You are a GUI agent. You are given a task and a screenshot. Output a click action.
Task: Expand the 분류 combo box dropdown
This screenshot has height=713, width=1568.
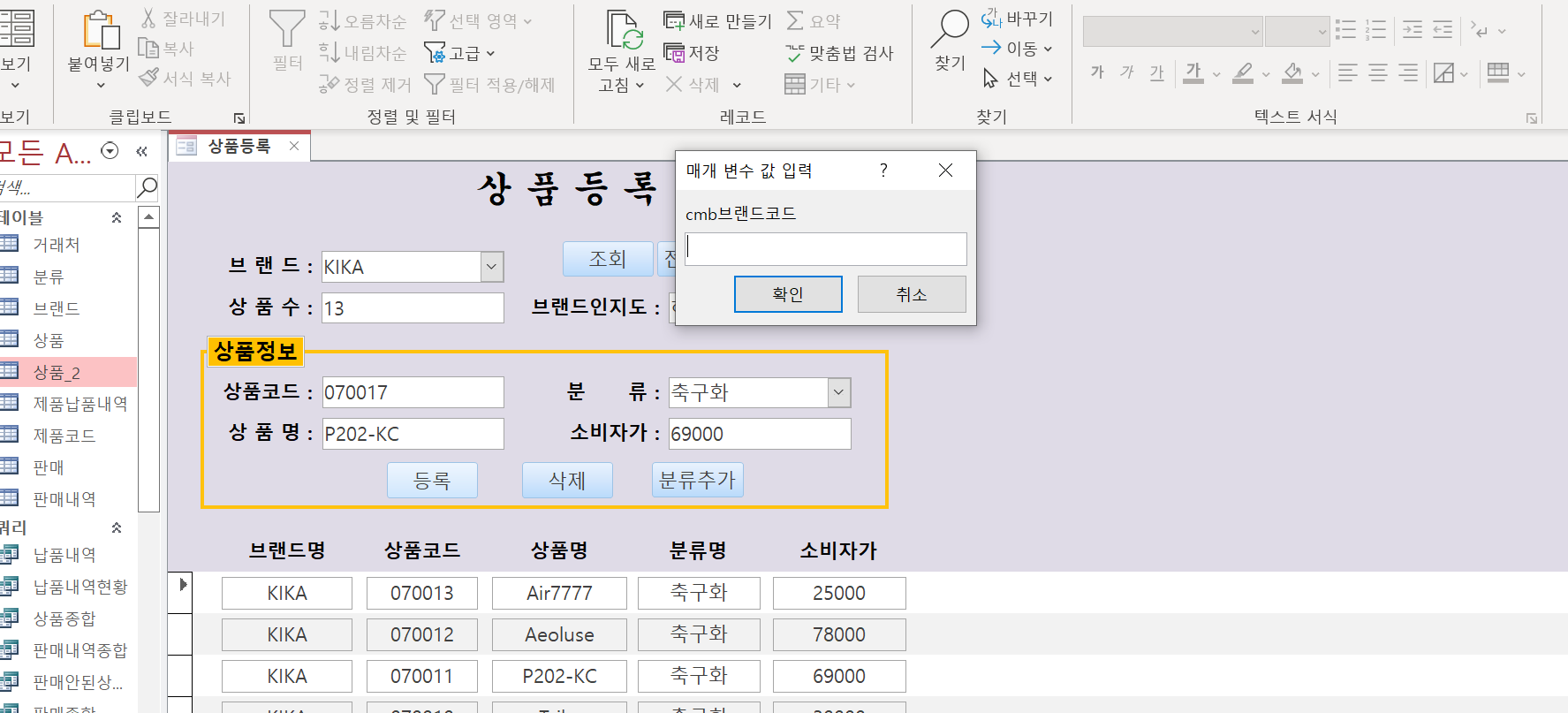click(838, 392)
